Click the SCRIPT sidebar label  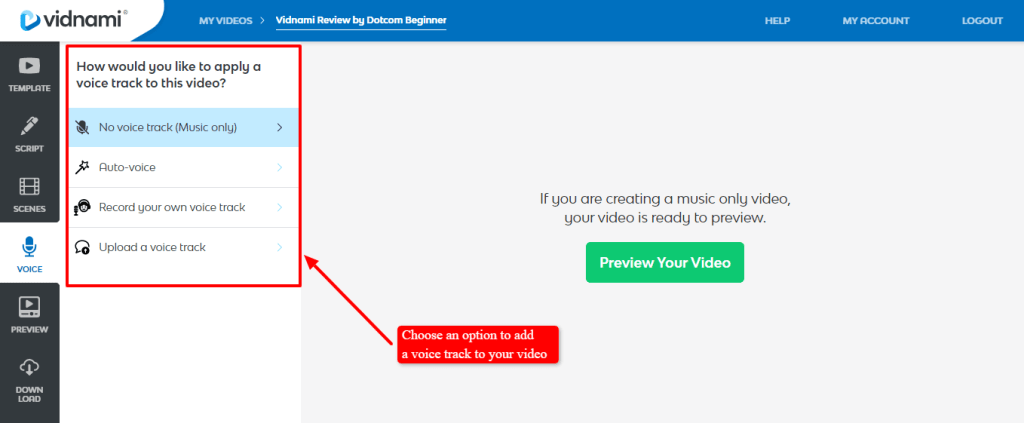pos(29,148)
